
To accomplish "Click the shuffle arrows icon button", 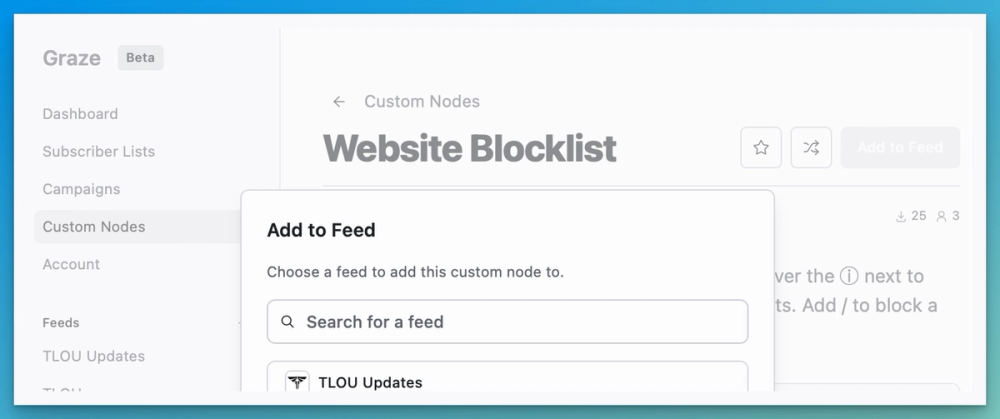I will pyautogui.click(x=811, y=148).
